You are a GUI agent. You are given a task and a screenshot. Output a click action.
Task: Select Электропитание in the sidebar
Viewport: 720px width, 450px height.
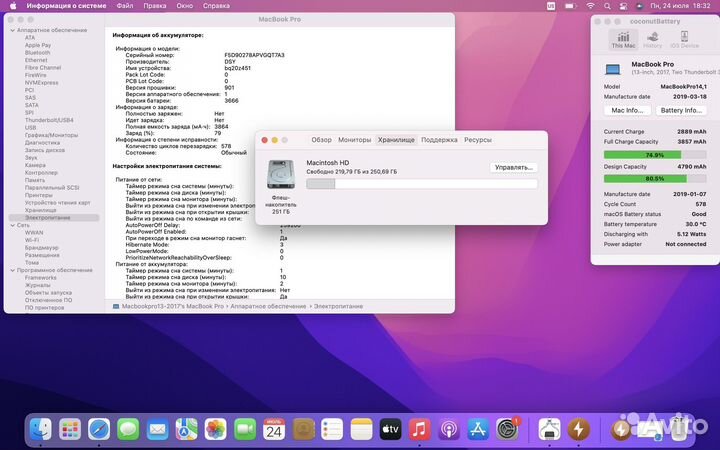pos(48,218)
